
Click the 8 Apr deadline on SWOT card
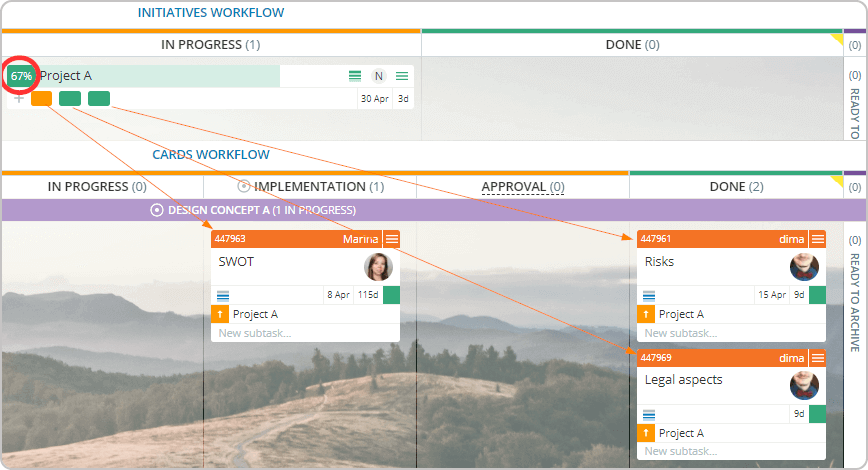point(338,295)
